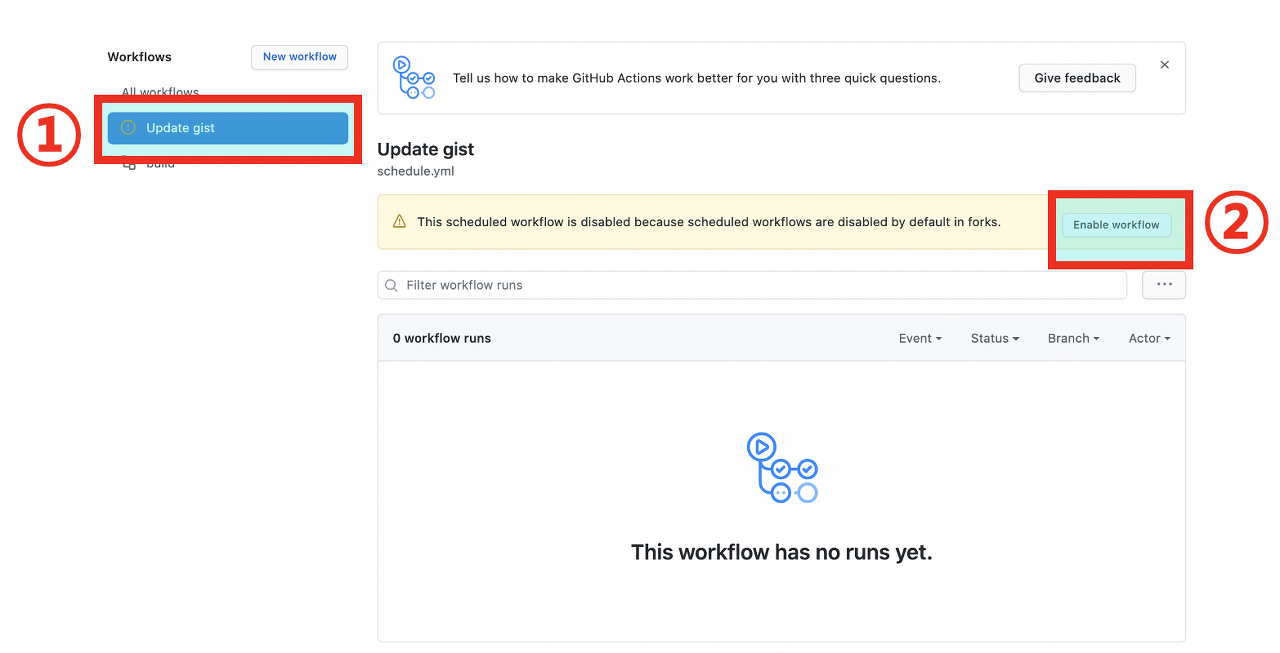Open the Status filter dropdown

click(995, 339)
